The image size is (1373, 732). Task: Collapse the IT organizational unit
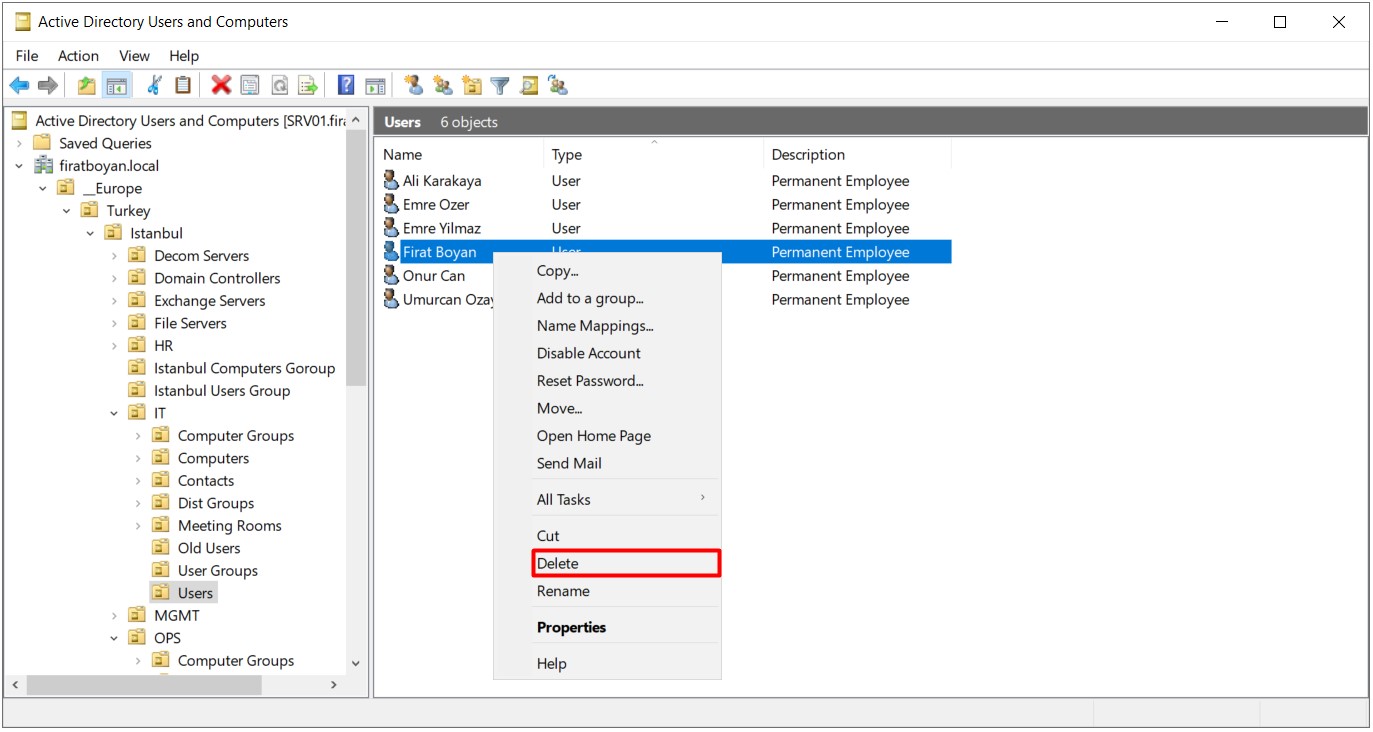[x=114, y=413]
